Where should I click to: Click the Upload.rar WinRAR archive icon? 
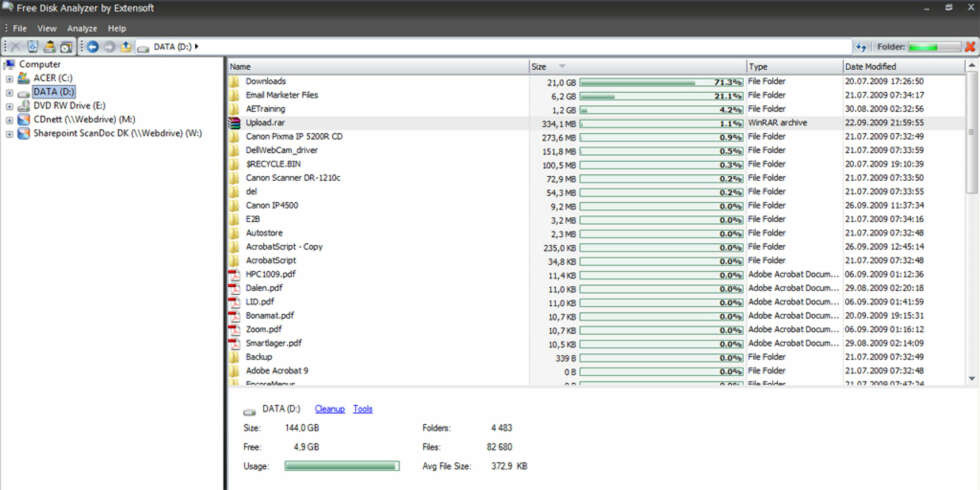coord(234,122)
